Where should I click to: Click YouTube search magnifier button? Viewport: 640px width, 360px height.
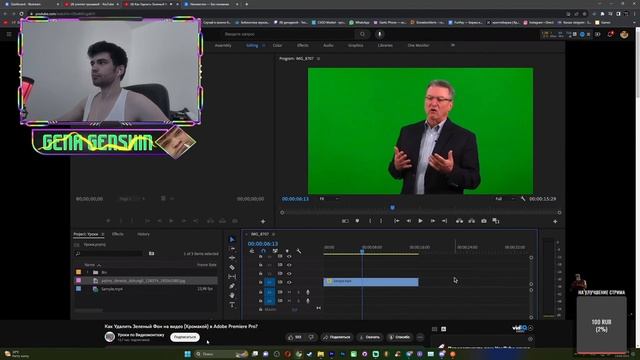pos(362,34)
